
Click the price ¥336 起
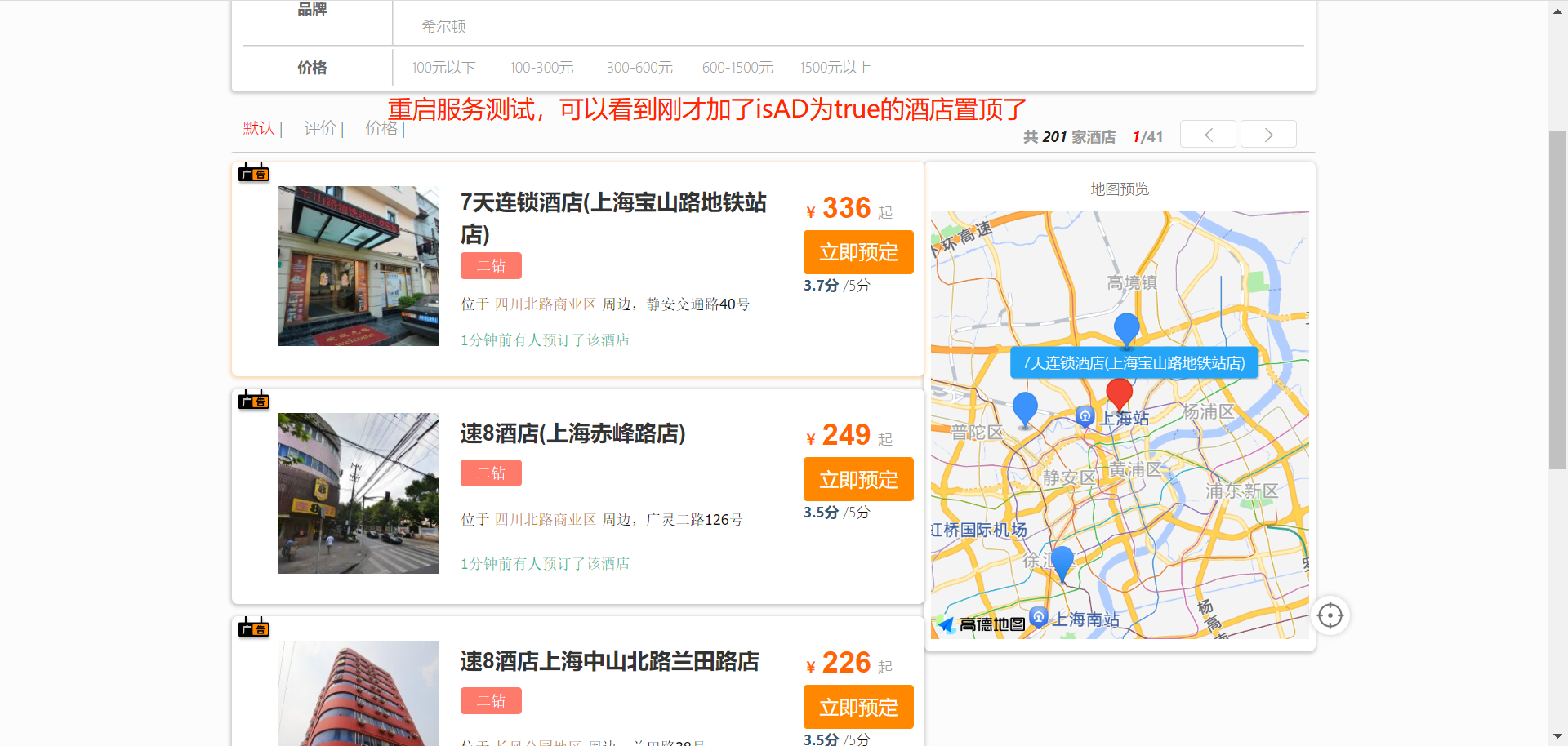(x=849, y=209)
